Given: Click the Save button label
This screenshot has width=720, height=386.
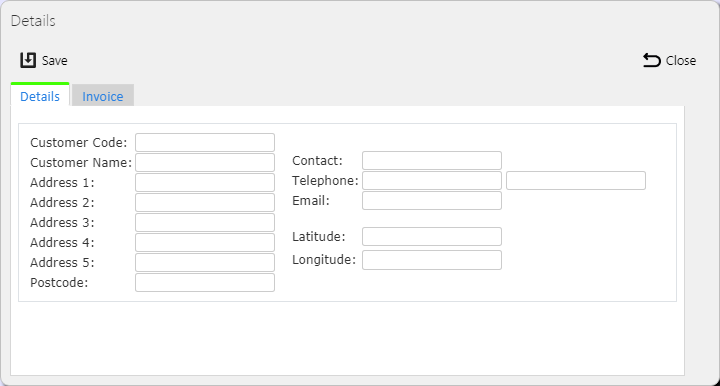Looking at the screenshot, I should click(55, 61).
